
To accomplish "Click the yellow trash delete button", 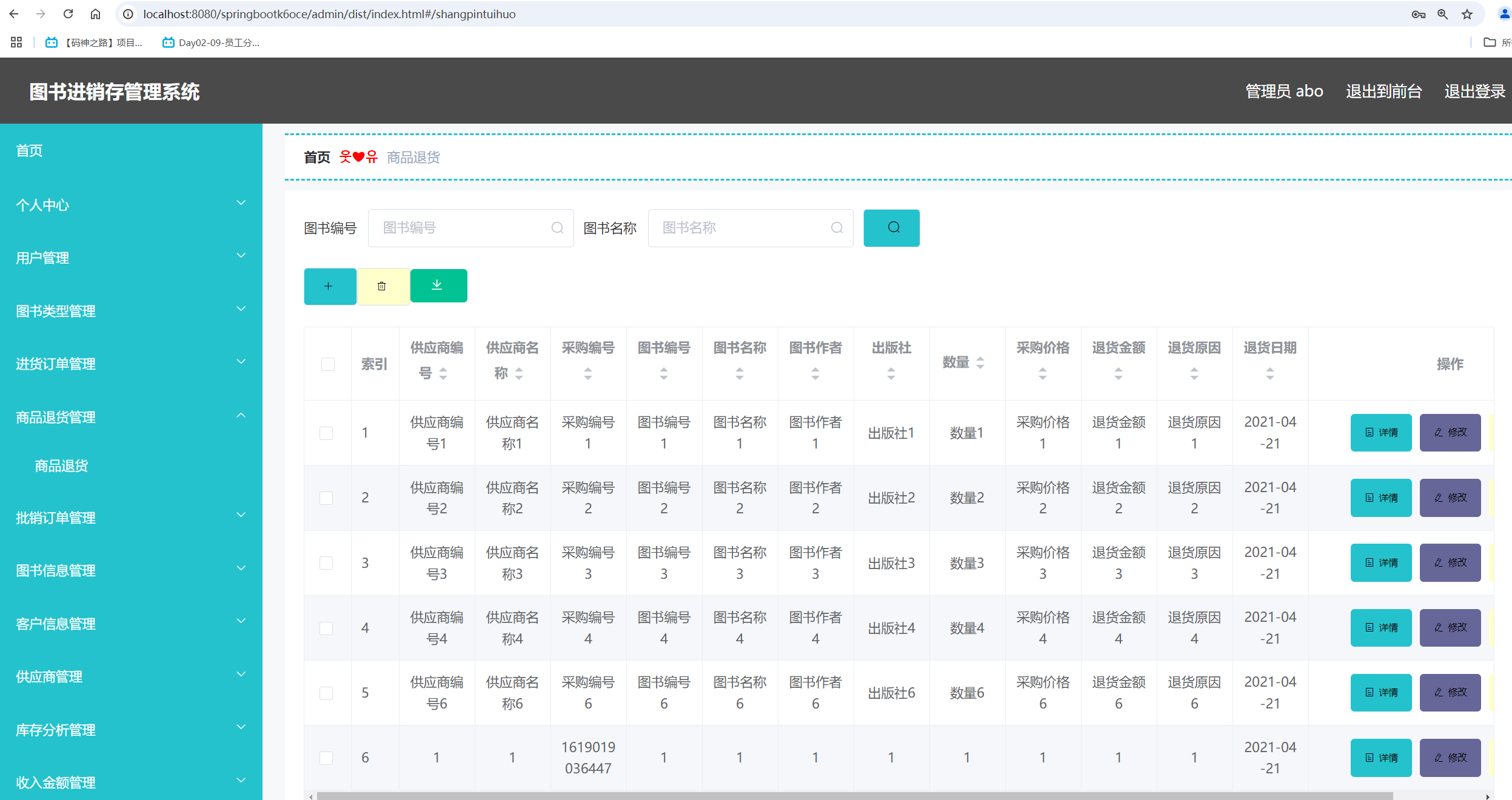I will (382, 286).
